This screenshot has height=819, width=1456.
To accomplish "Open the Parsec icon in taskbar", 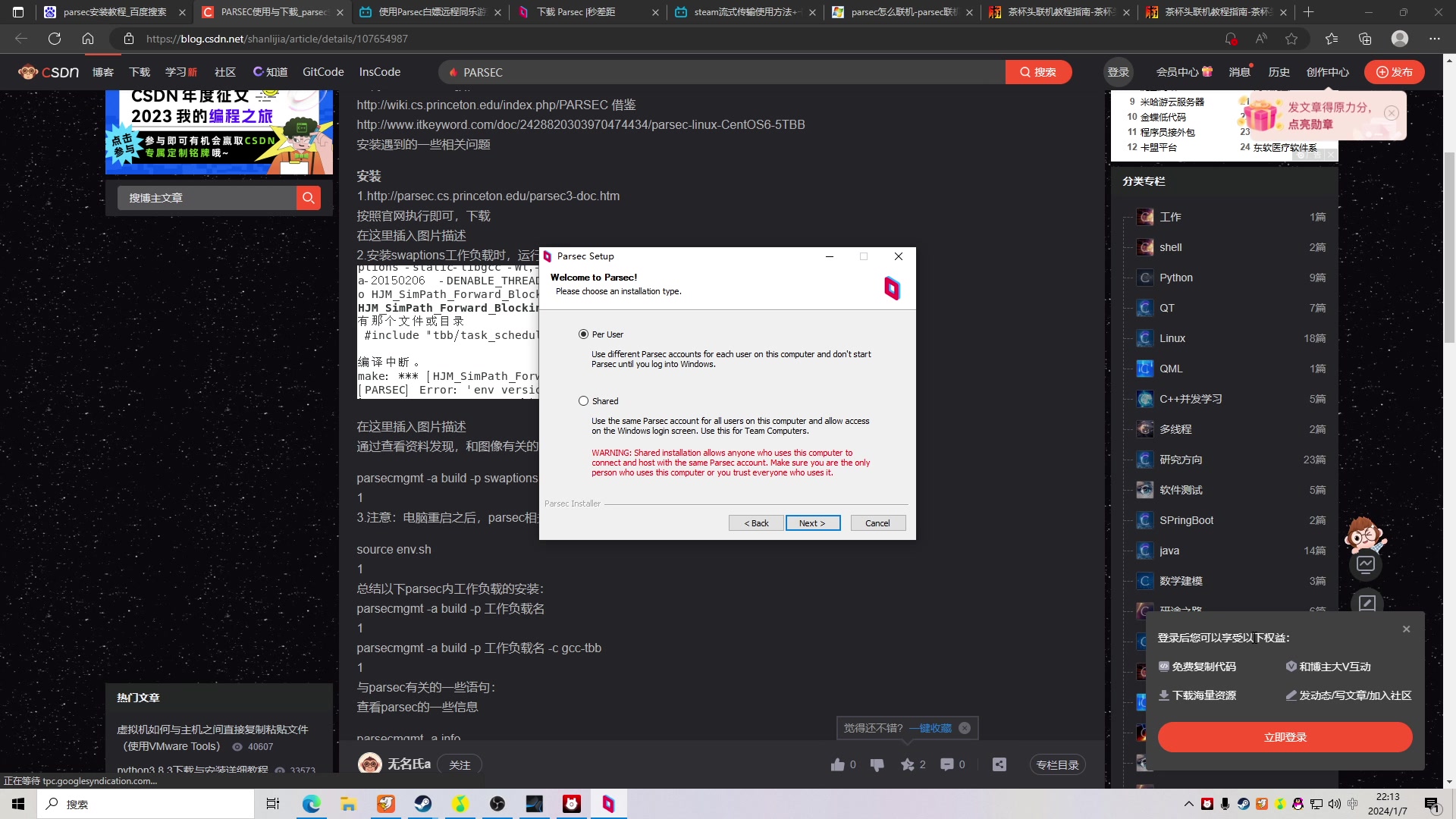I will click(608, 804).
